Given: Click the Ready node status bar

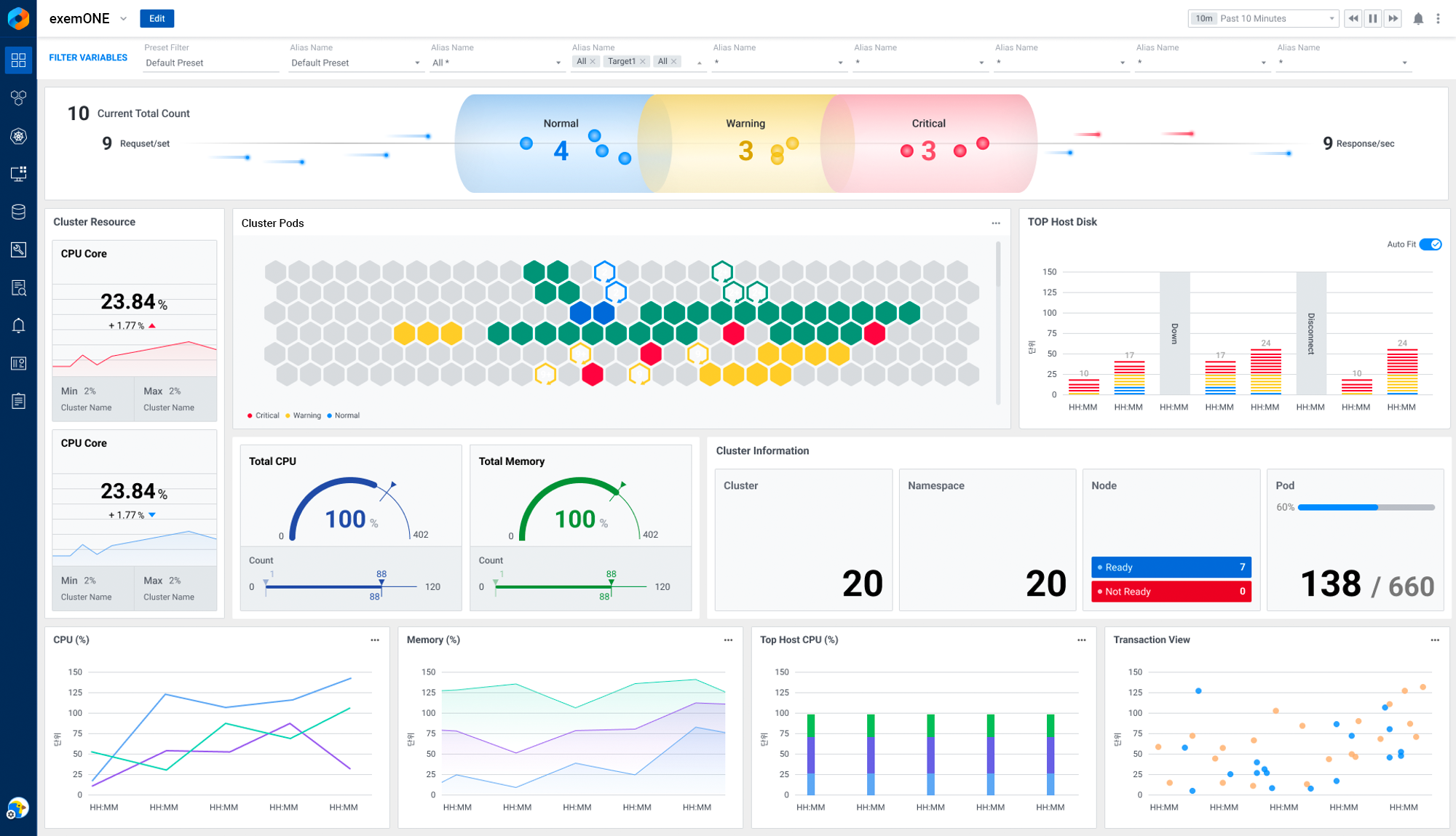Looking at the screenshot, I should [1171, 568].
